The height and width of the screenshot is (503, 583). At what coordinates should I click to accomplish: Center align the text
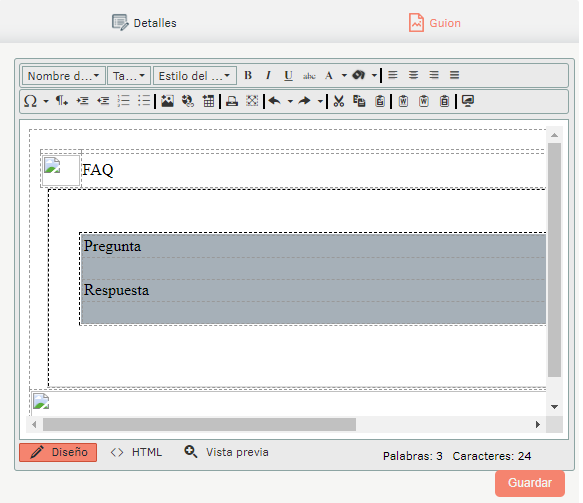point(413,75)
